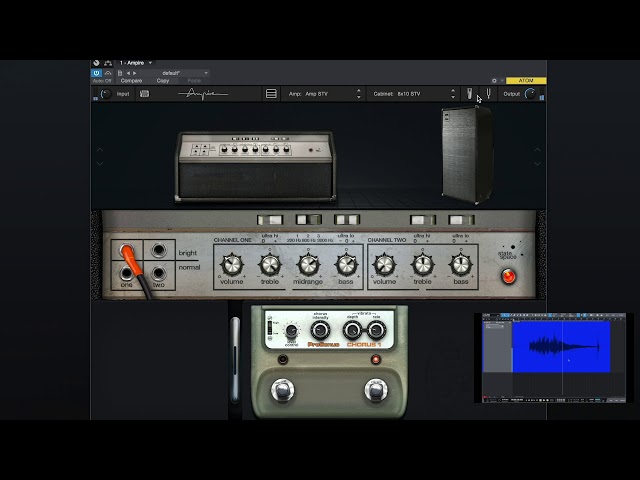Click the red LED on Chorus pedal
Viewport: 640px width, 480px height.
point(376,360)
